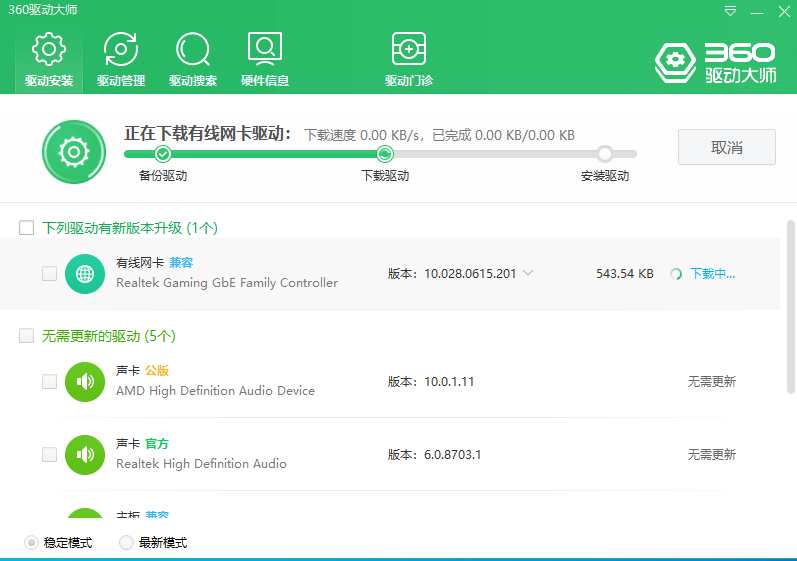Click AMD High Definition Audio speaker icon
This screenshot has width=797, height=561.
[85, 382]
